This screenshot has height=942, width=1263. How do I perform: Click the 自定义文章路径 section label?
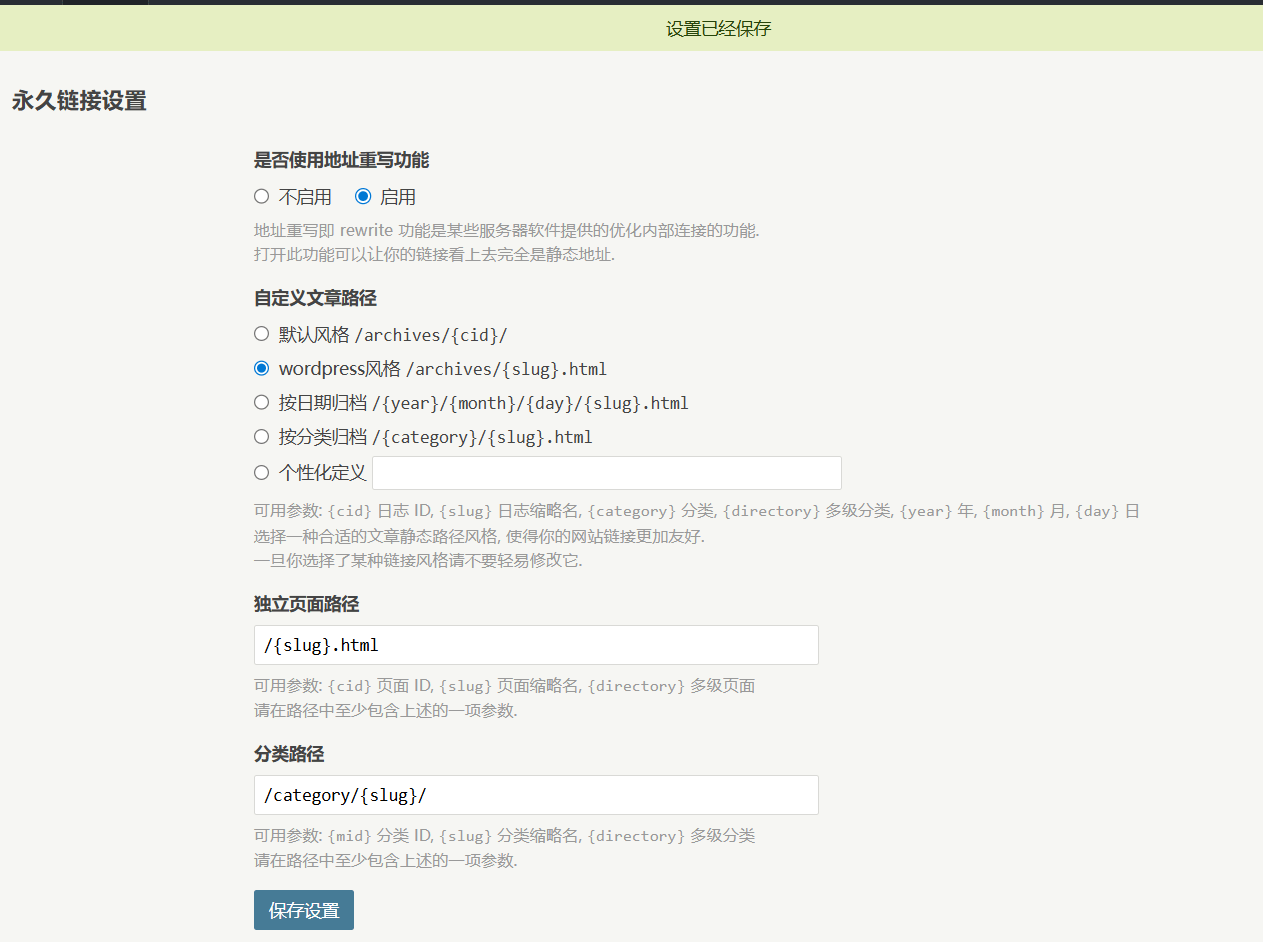pyautogui.click(x=315, y=298)
